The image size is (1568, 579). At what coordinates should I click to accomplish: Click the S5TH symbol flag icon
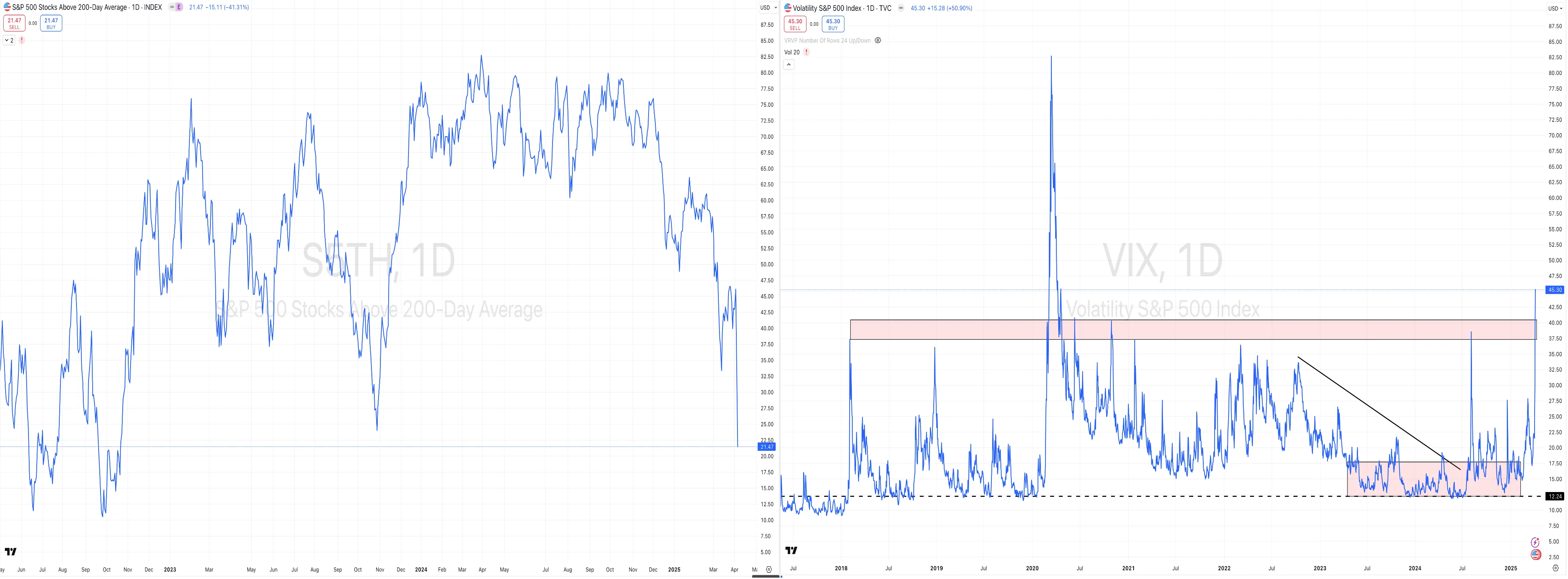click(x=7, y=7)
